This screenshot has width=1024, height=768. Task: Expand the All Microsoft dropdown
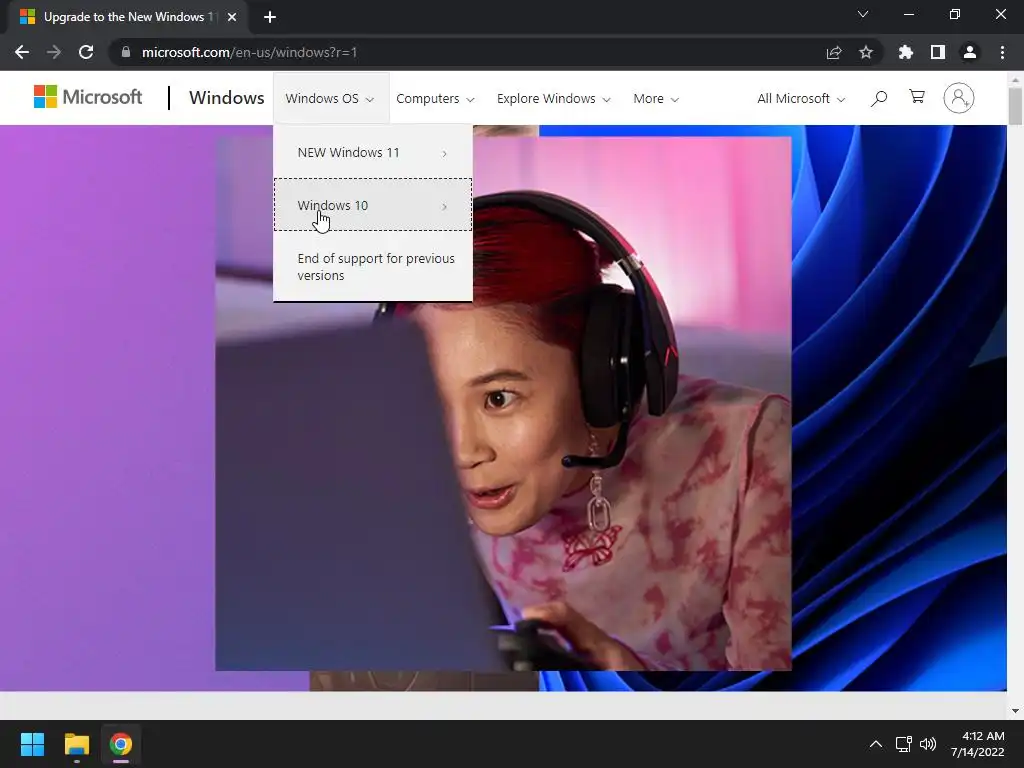801,99
